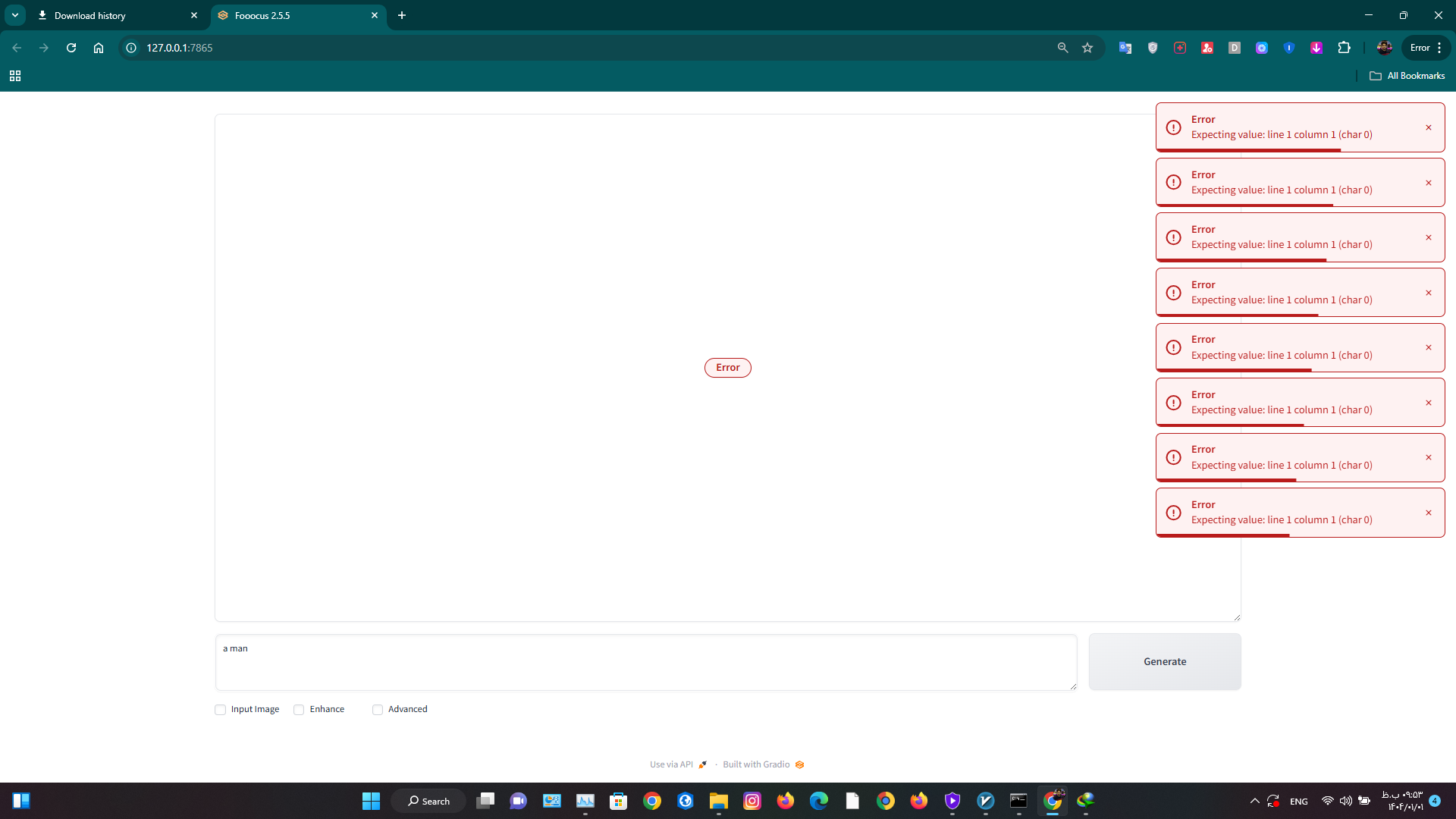Image resolution: width=1456 pixels, height=819 pixels.
Task: Switch to the Download history tab
Action: coord(114,15)
